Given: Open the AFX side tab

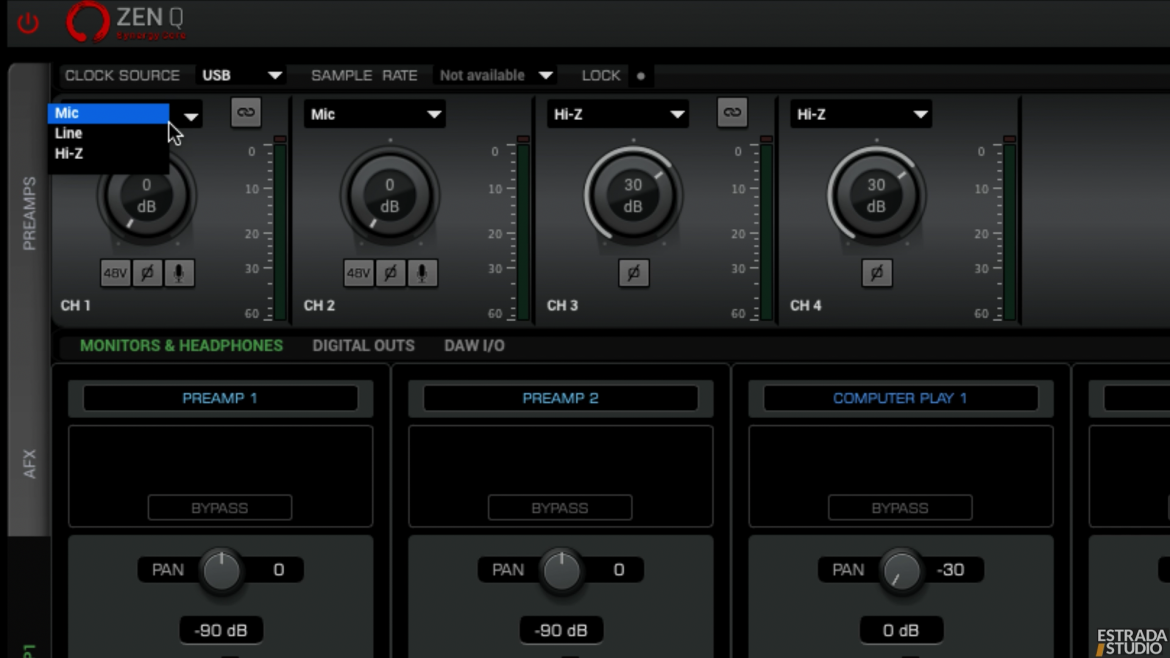Looking at the screenshot, I should coord(29,463).
